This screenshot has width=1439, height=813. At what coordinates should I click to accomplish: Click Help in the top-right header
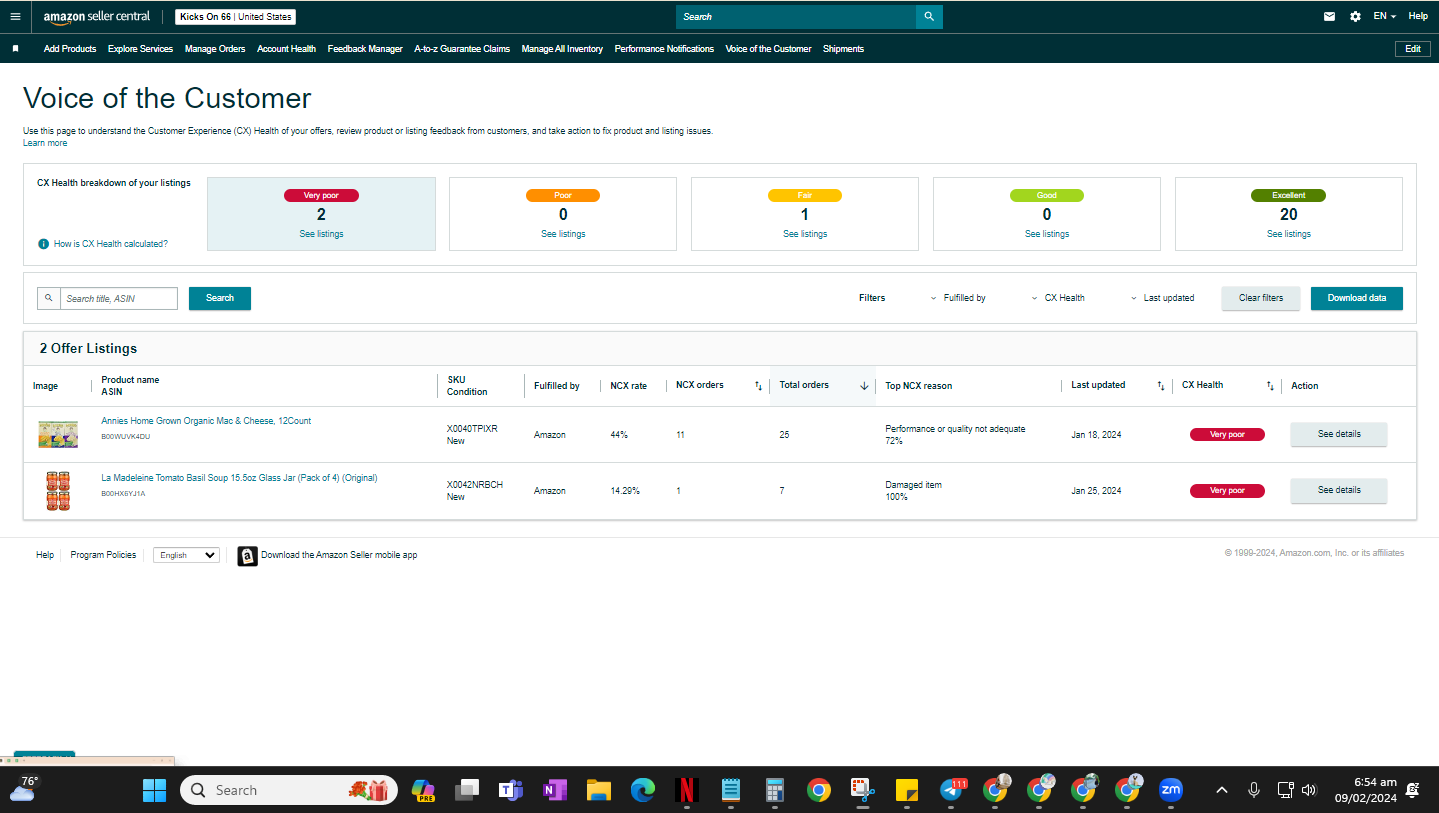click(1418, 16)
